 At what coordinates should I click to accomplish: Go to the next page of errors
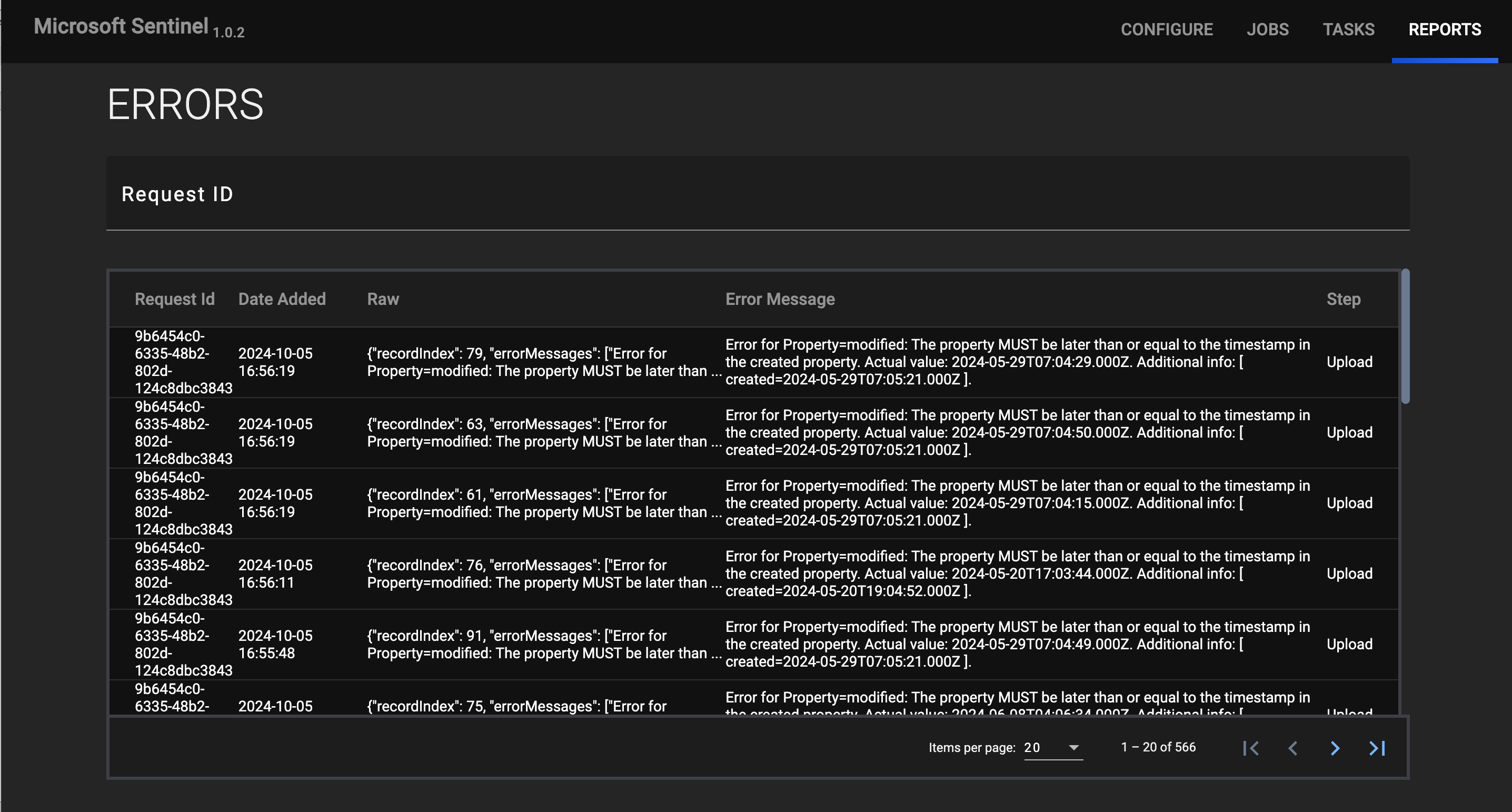tap(1335, 748)
